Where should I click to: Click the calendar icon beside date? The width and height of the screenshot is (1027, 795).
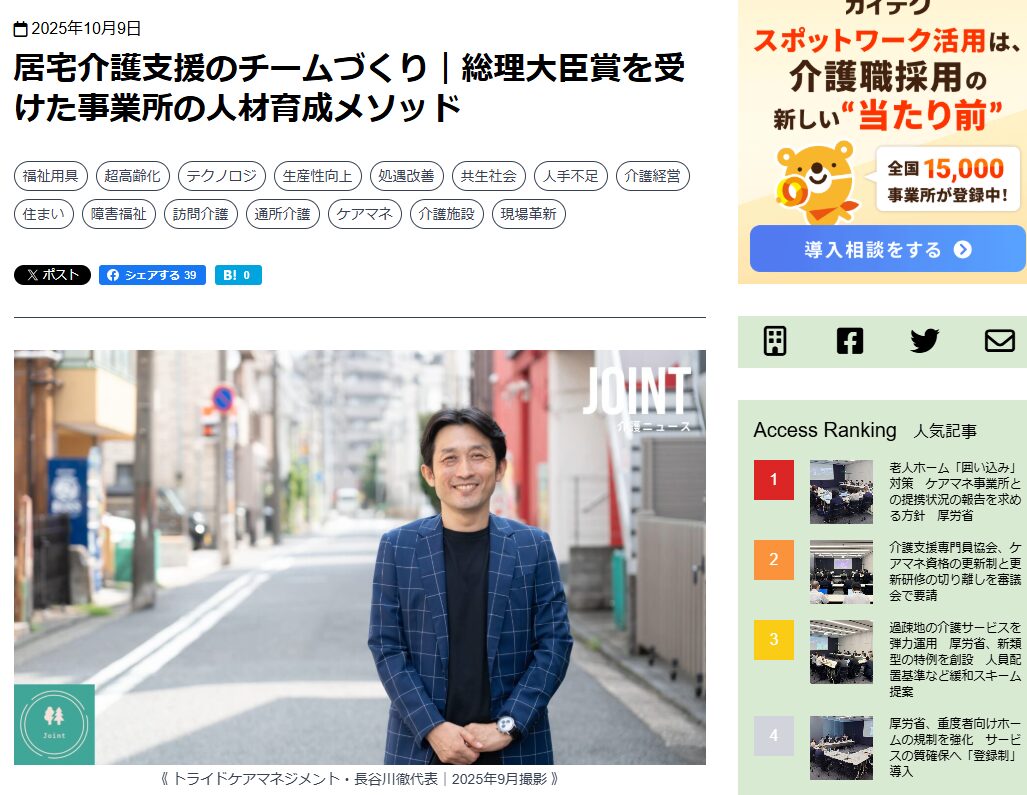pyautogui.click(x=20, y=29)
